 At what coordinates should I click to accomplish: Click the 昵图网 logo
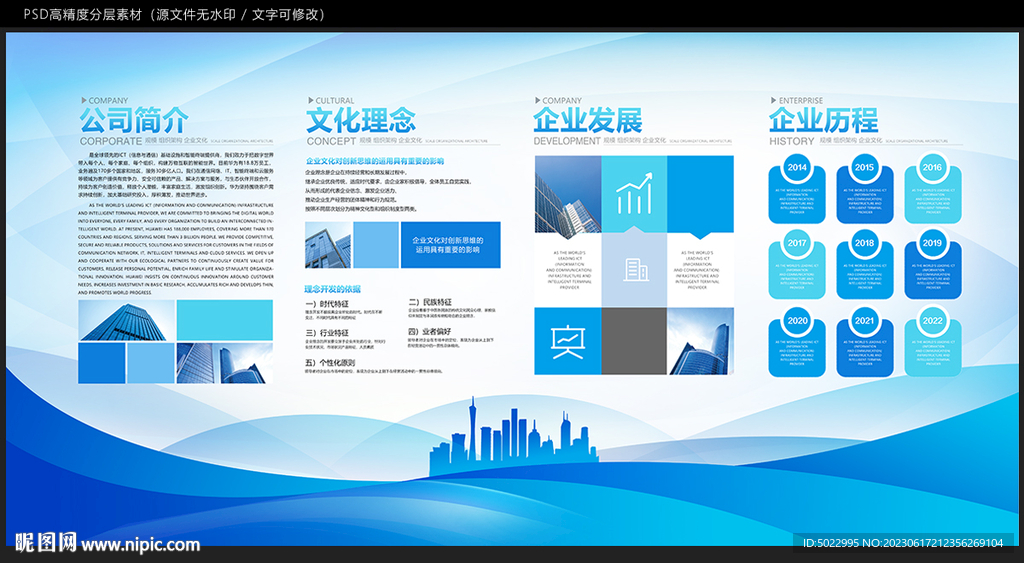[x=45, y=542]
